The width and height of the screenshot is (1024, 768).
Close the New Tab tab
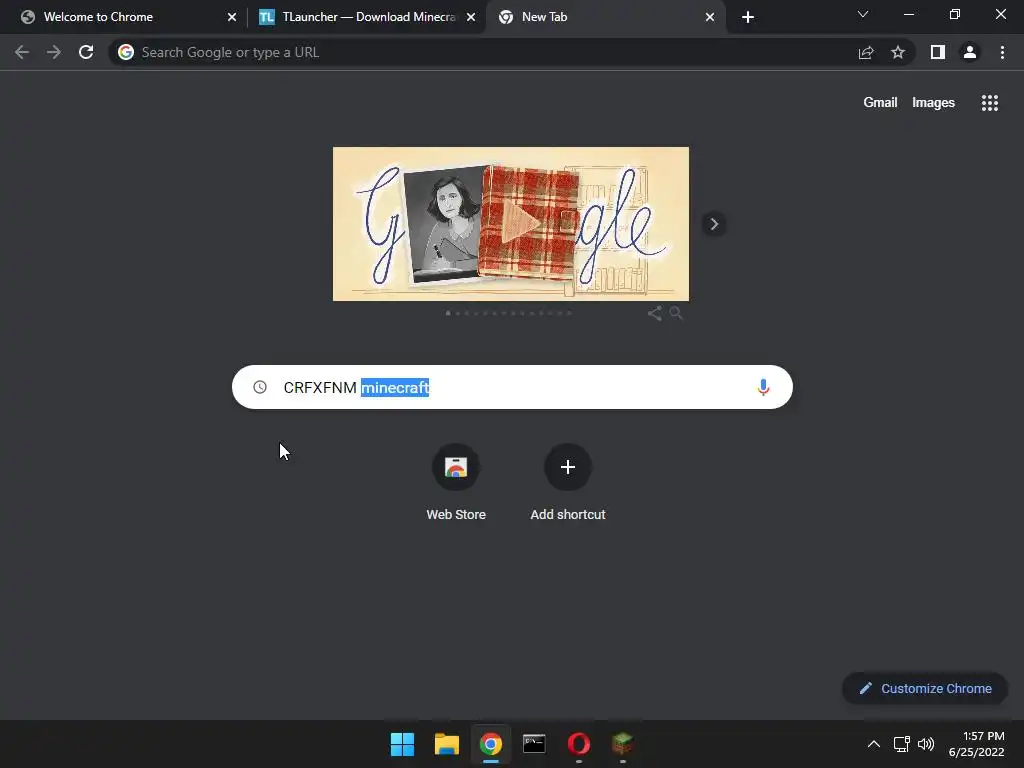point(710,17)
